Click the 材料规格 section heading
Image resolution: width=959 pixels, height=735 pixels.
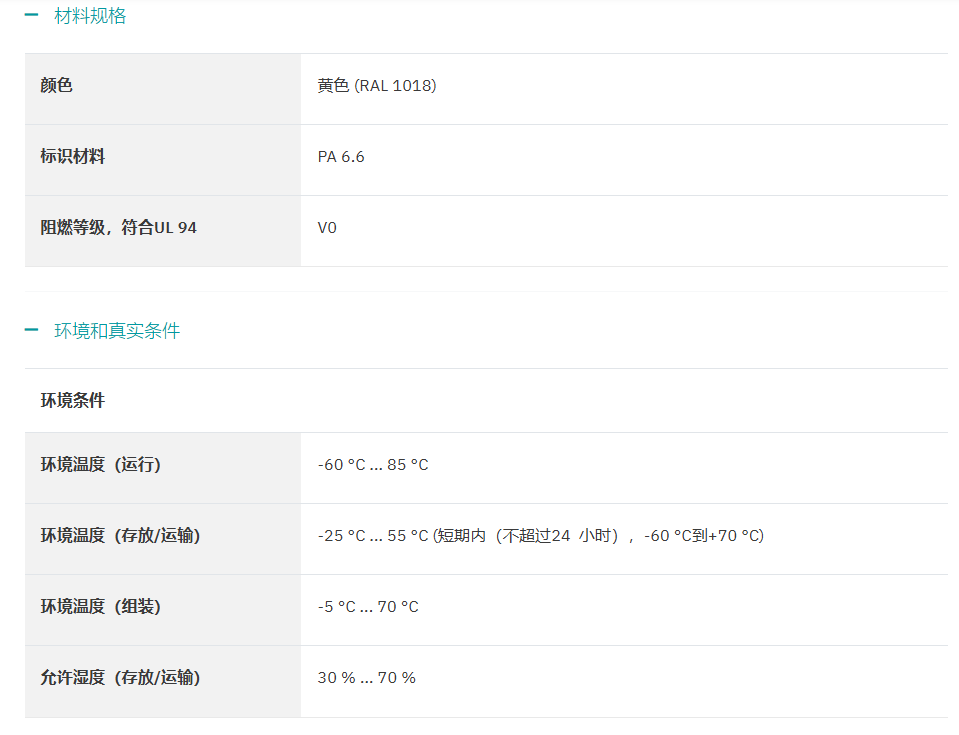[x=90, y=16]
